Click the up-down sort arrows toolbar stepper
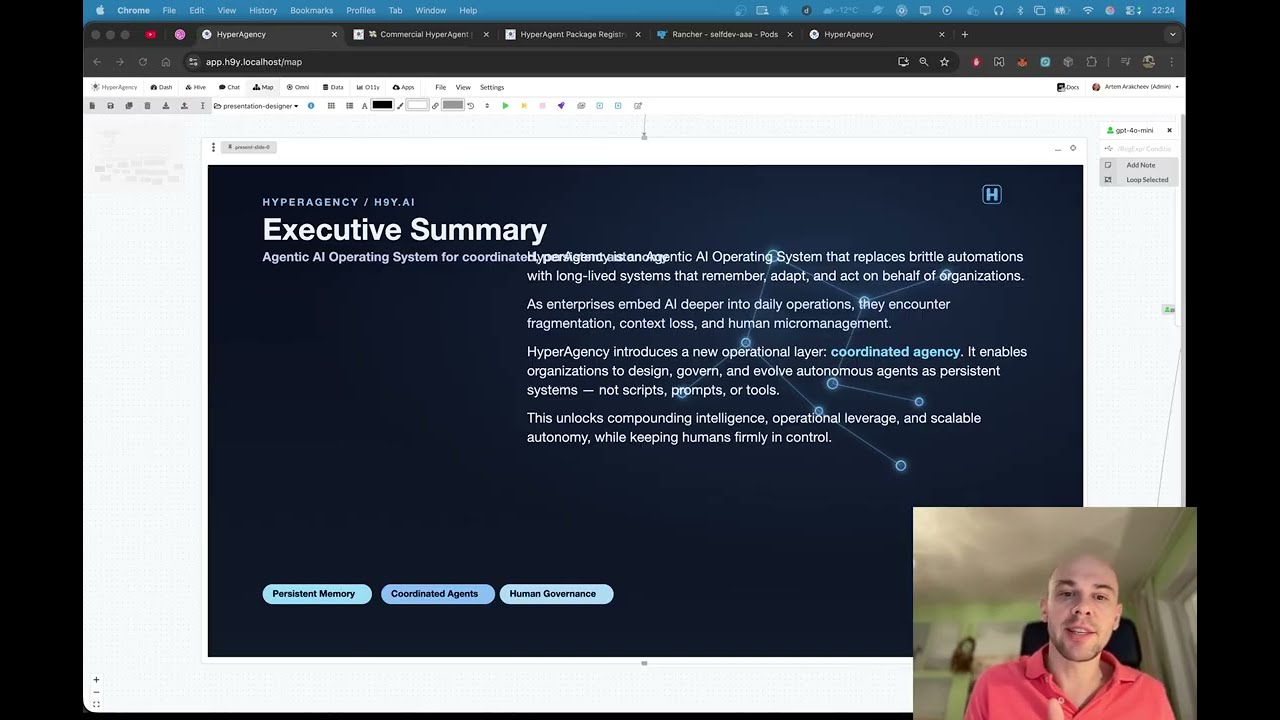Image resolution: width=1280 pixels, height=720 pixels. click(x=487, y=105)
